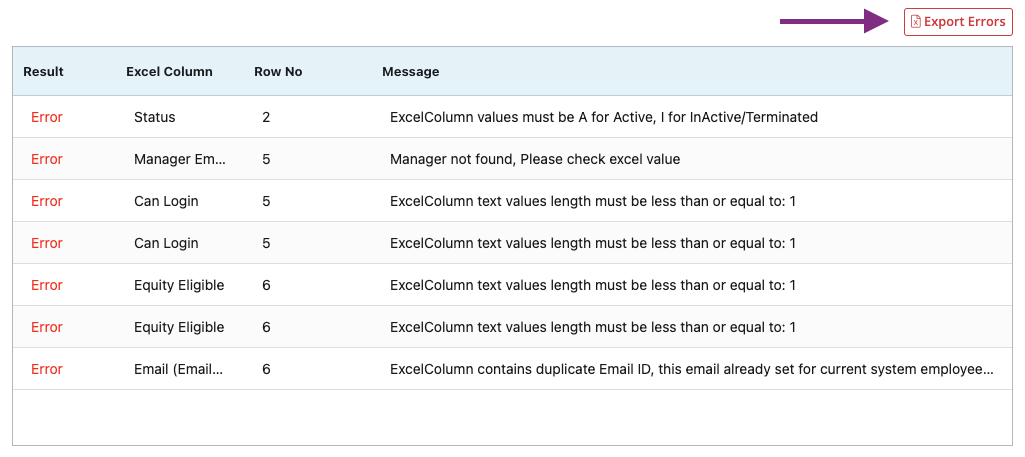Sort by the Excel Column header

[x=169, y=72]
